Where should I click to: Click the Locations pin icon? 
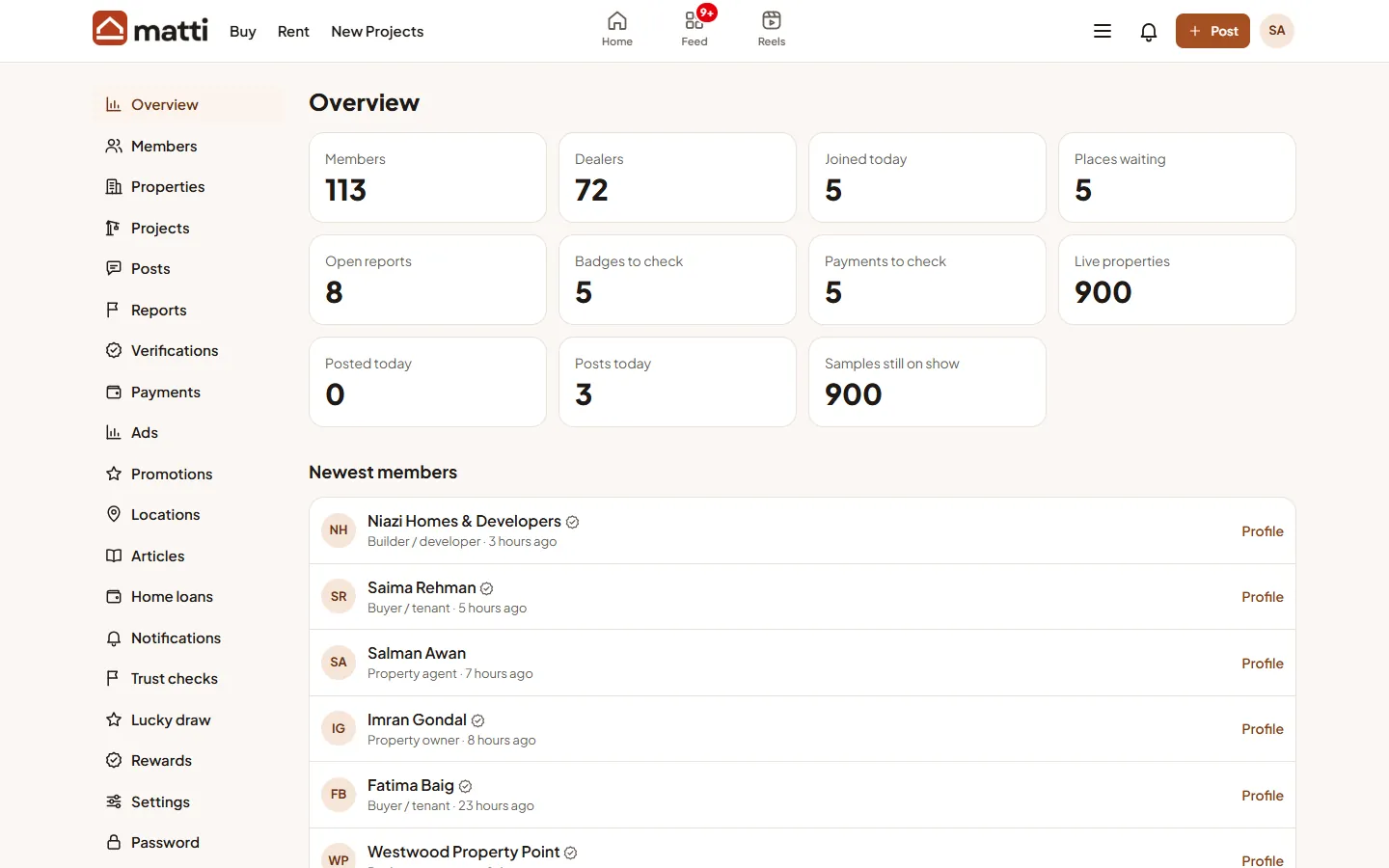coord(114,514)
